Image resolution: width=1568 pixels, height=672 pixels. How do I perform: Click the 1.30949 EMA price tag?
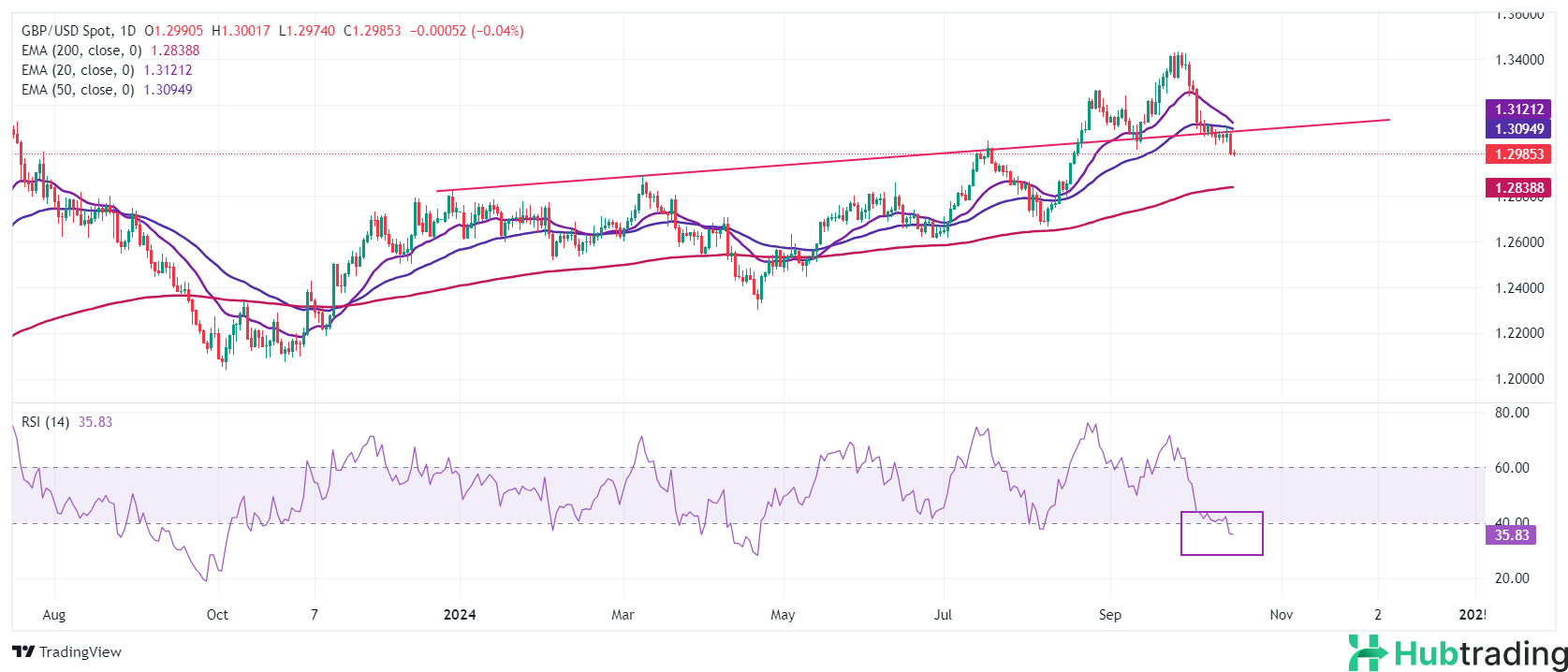(1518, 129)
